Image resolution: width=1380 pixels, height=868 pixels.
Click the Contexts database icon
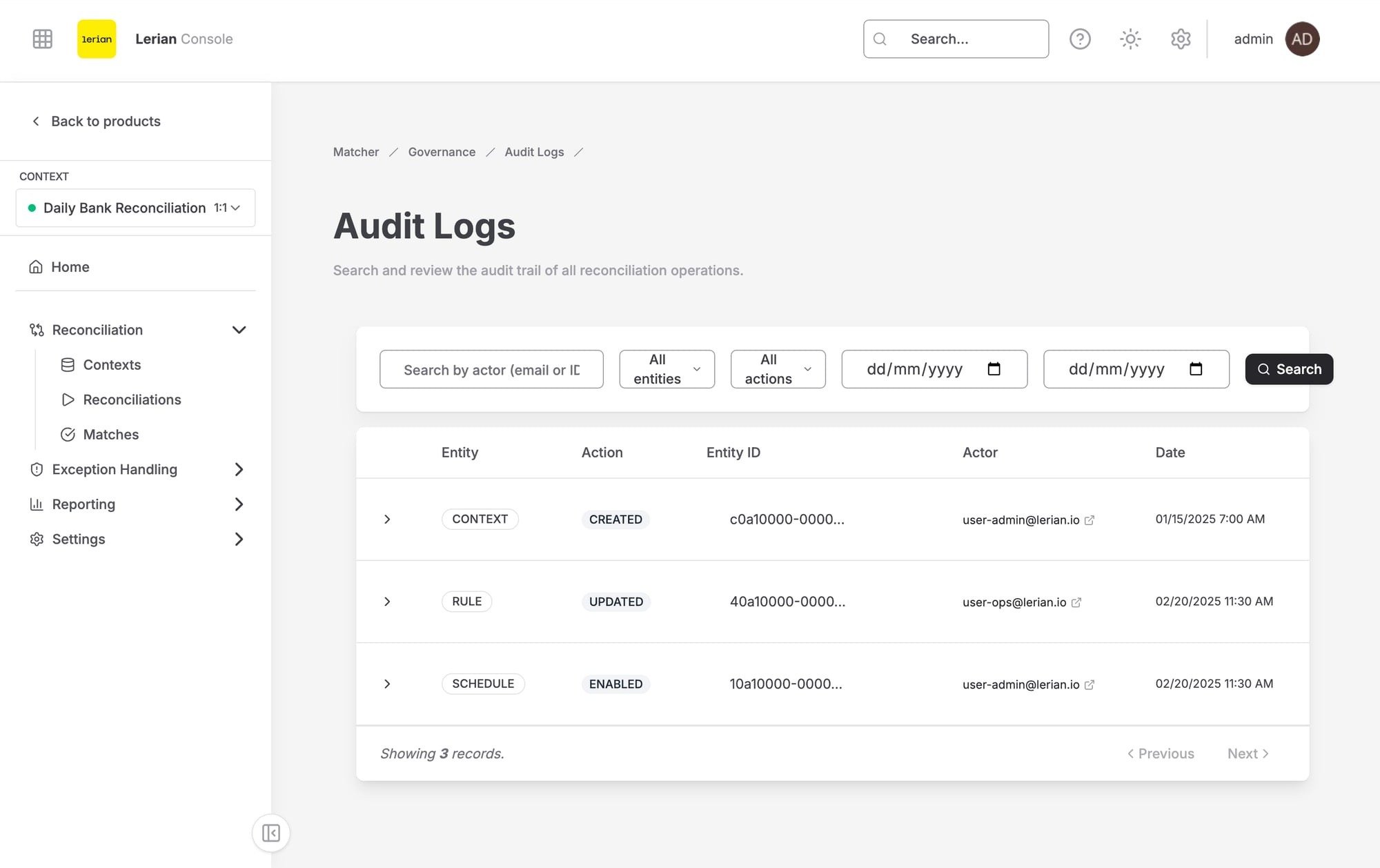click(68, 365)
